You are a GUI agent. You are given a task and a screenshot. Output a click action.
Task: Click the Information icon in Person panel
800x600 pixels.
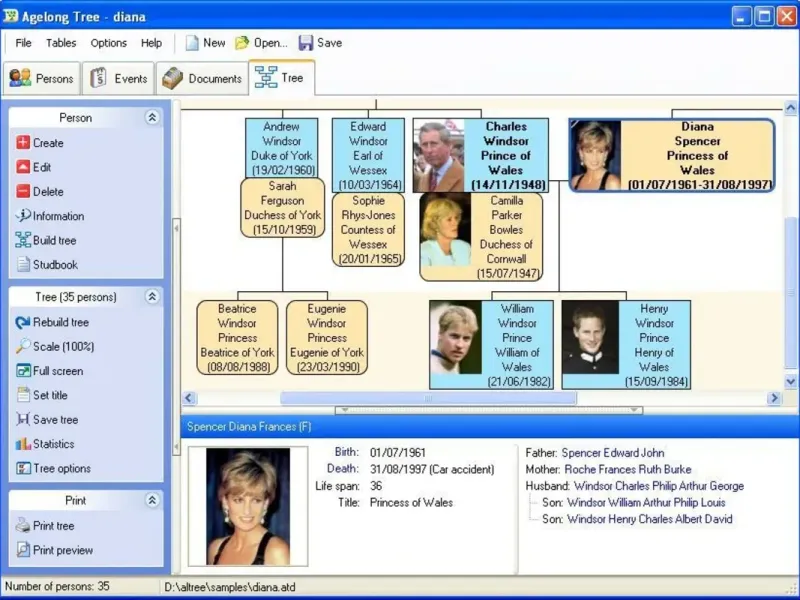pos(23,215)
